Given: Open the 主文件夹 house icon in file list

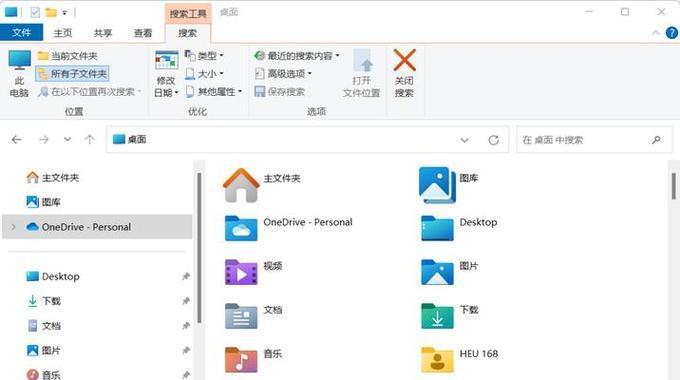Looking at the screenshot, I should pos(241,185).
